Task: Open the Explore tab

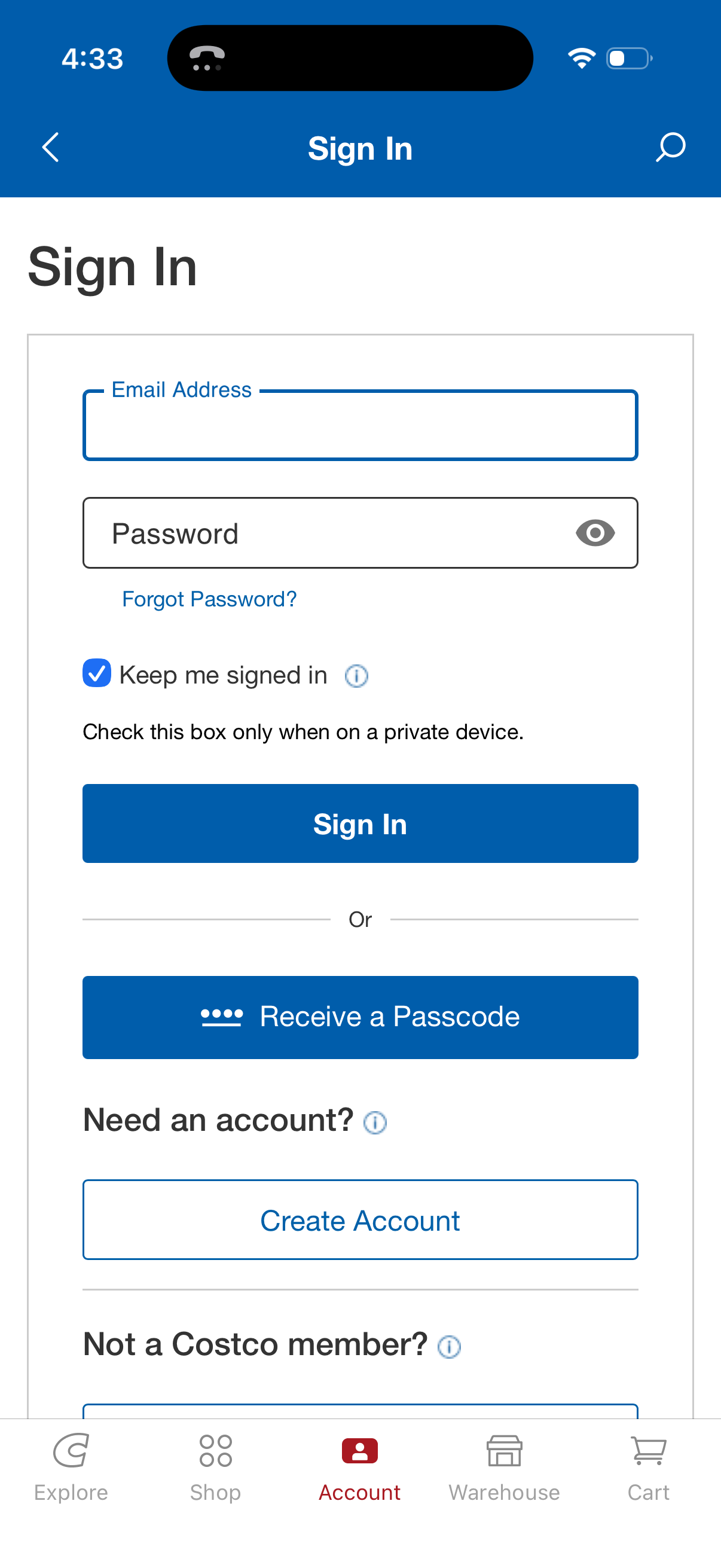Action: pos(71,1466)
